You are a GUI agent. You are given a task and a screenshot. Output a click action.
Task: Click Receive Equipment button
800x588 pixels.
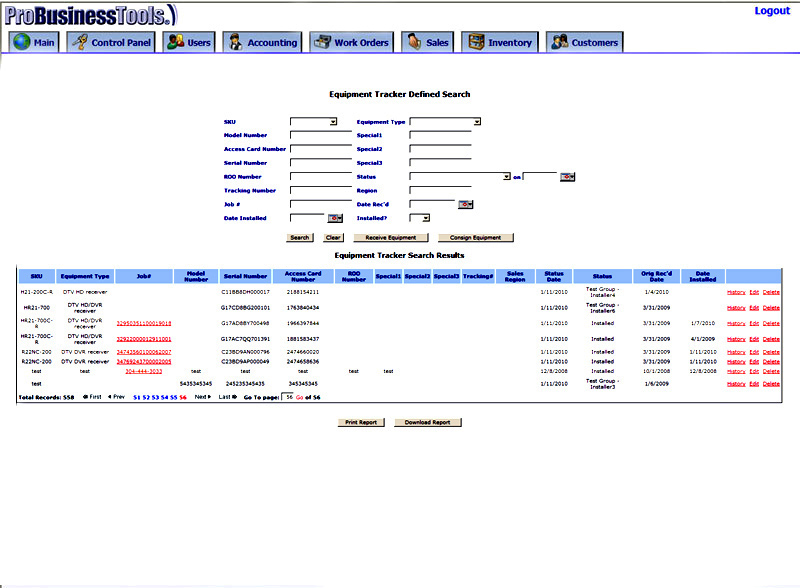[x=390, y=237]
